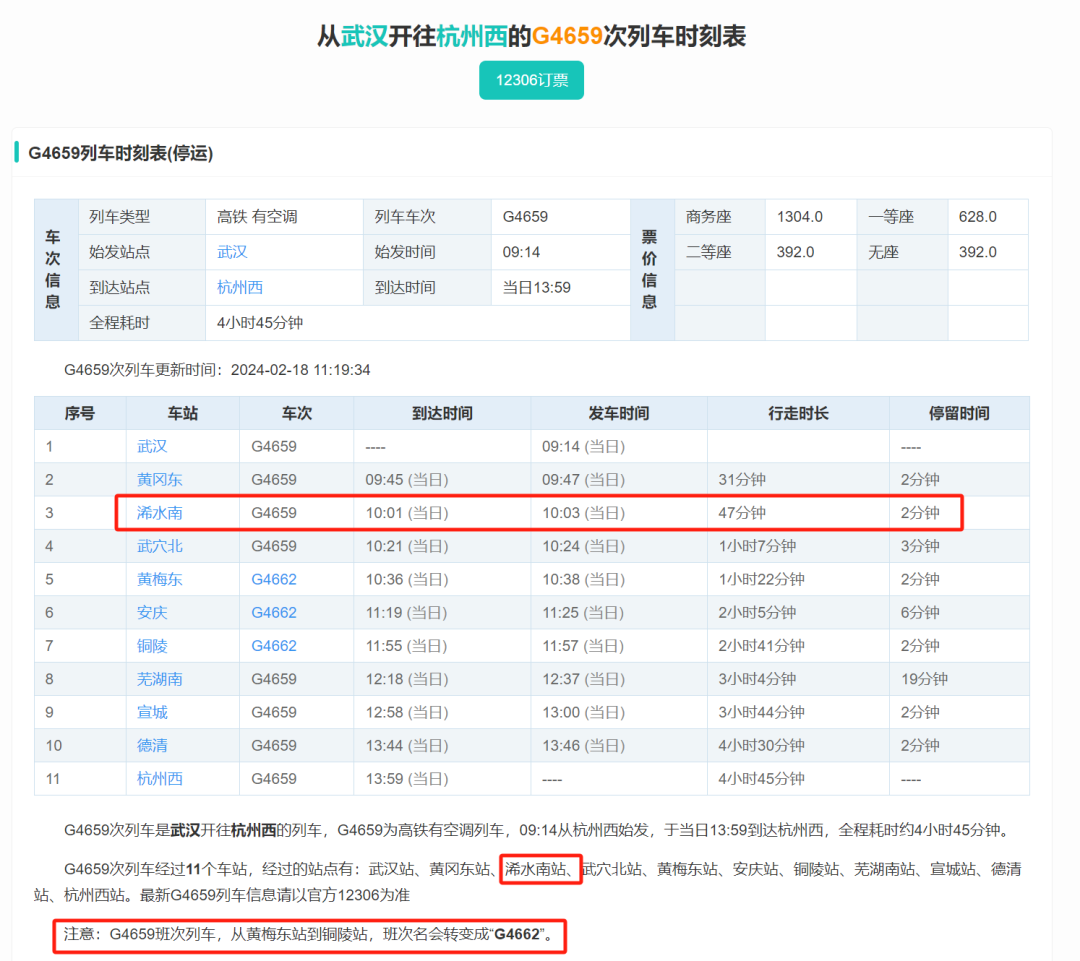Open 武穴北 station link
This screenshot has height=961, width=1080.
point(159,546)
